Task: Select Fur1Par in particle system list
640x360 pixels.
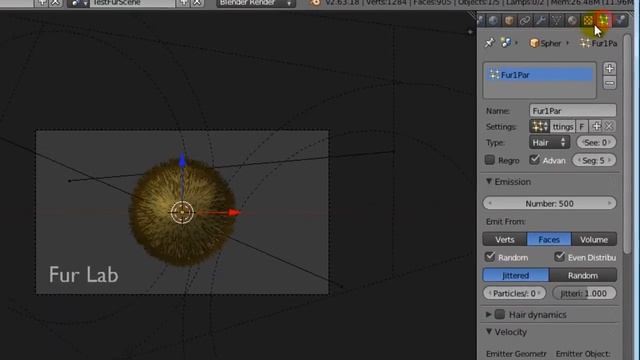Action: [x=540, y=75]
